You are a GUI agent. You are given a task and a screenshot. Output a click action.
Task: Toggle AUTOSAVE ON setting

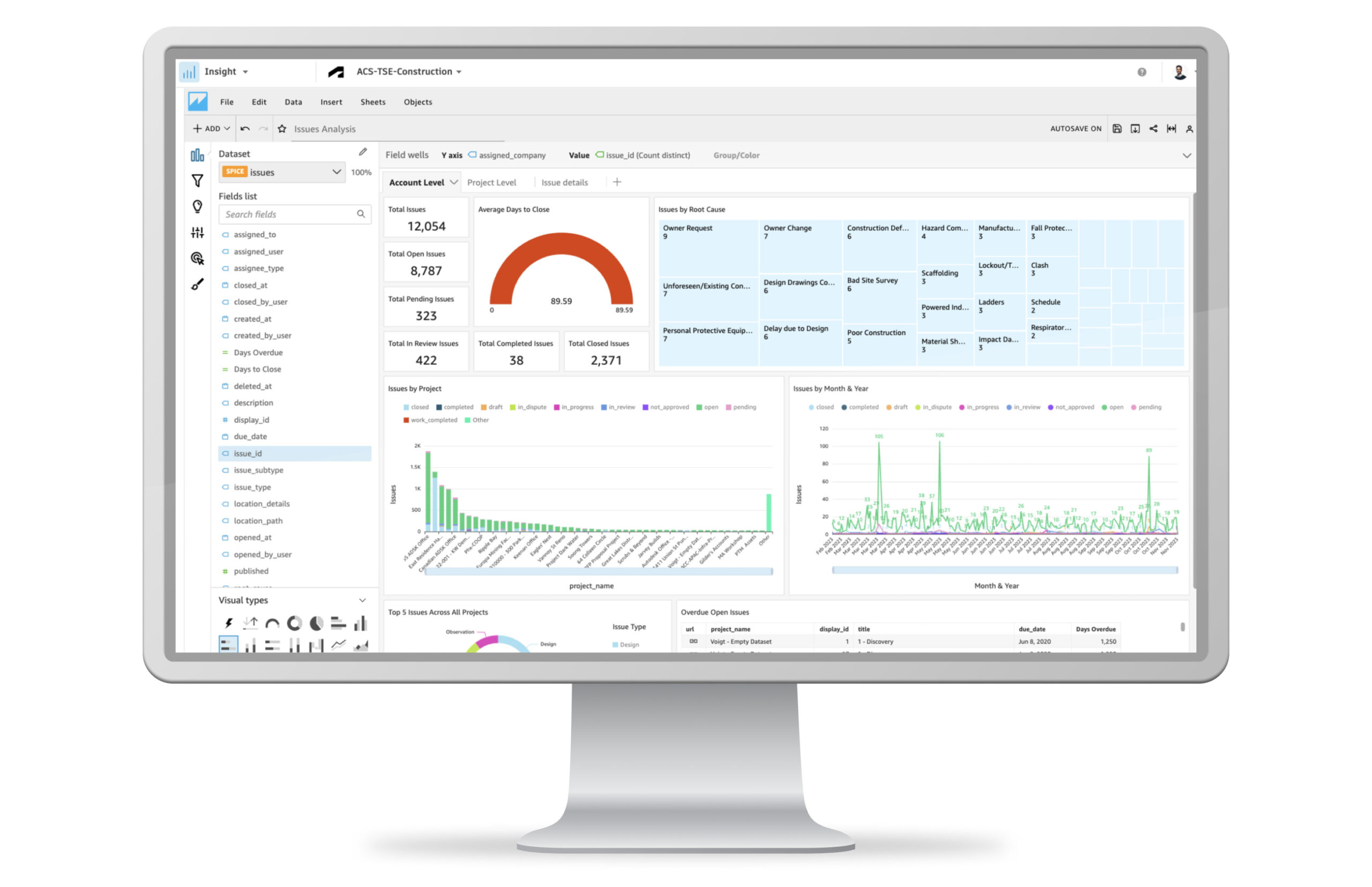(1076, 129)
